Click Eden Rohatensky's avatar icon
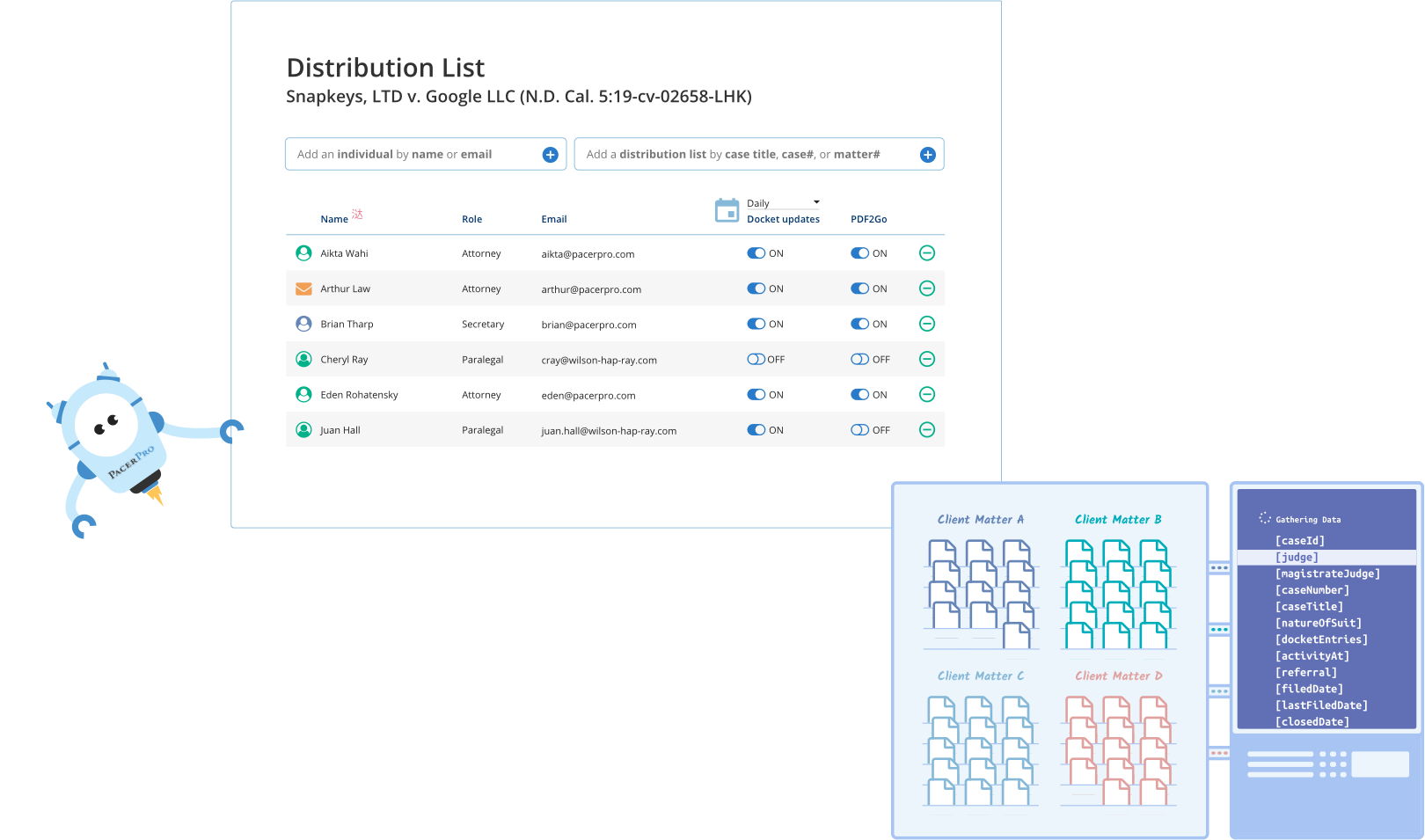The width and height of the screenshot is (1425, 840). (x=303, y=394)
